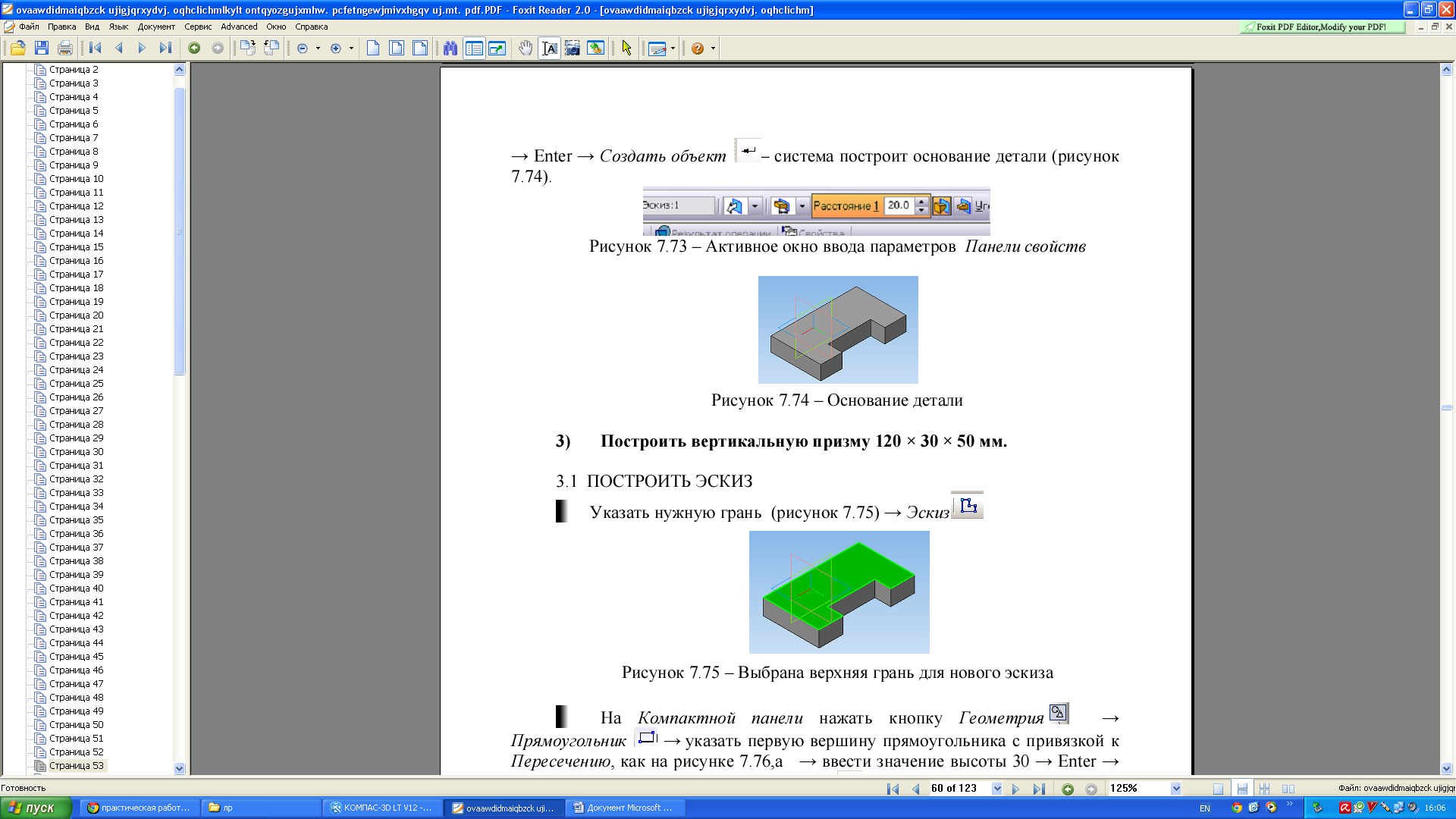Click the Save diskette icon

coord(42,49)
